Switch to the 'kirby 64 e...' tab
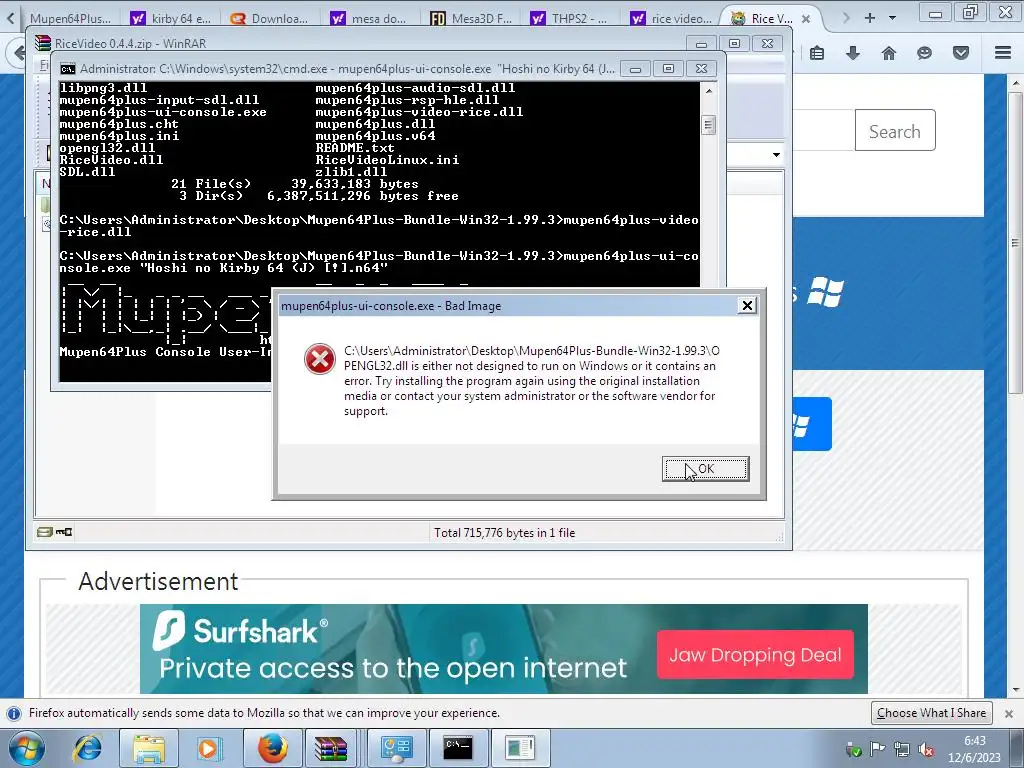This screenshot has width=1024, height=768. point(170,18)
